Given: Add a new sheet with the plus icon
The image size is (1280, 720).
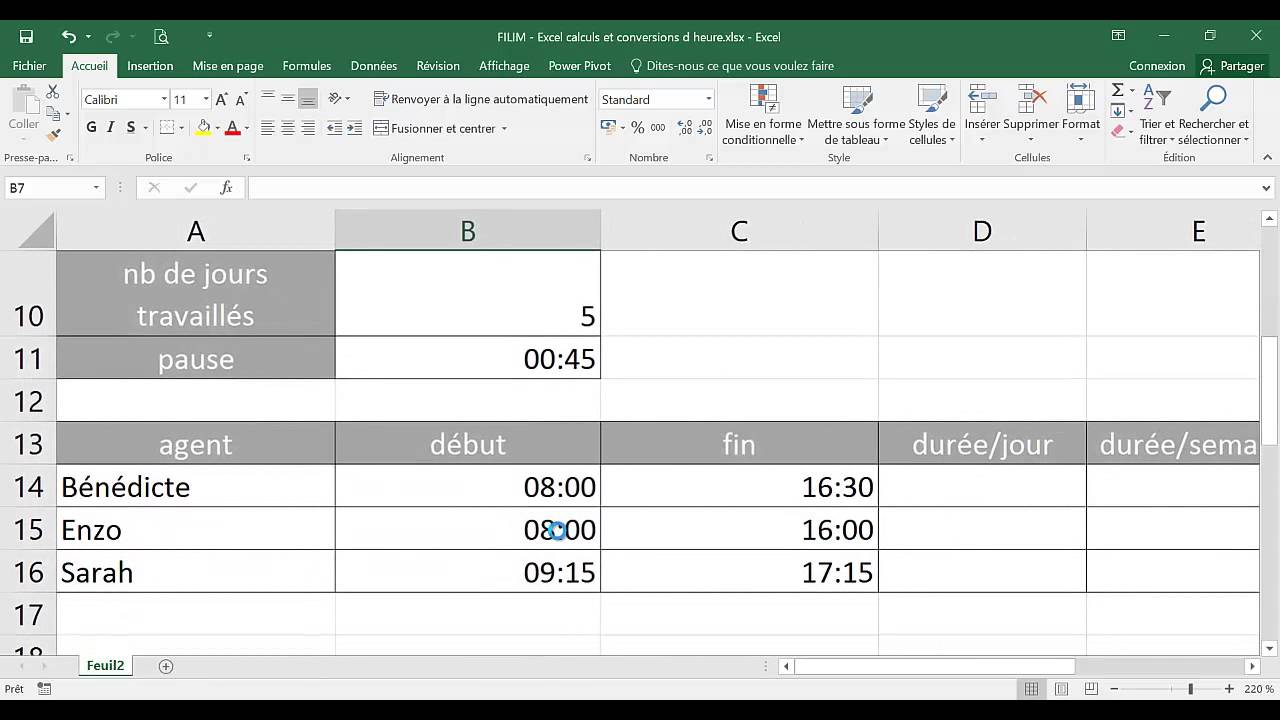Looking at the screenshot, I should [166, 666].
